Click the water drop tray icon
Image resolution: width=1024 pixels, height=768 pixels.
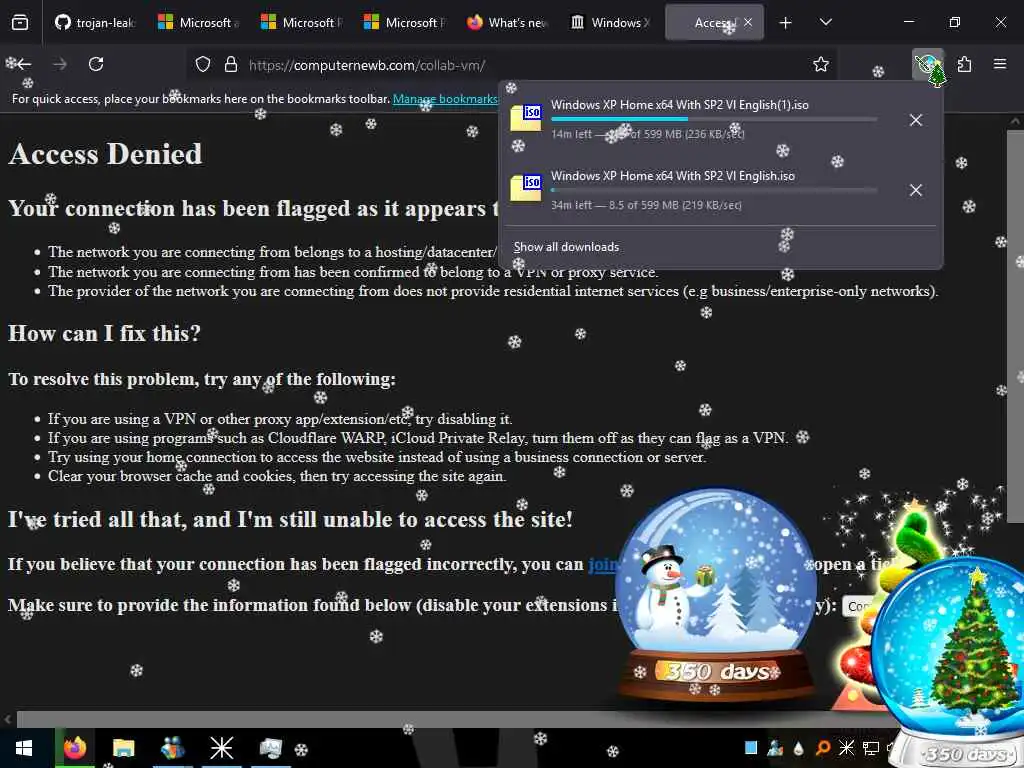799,748
